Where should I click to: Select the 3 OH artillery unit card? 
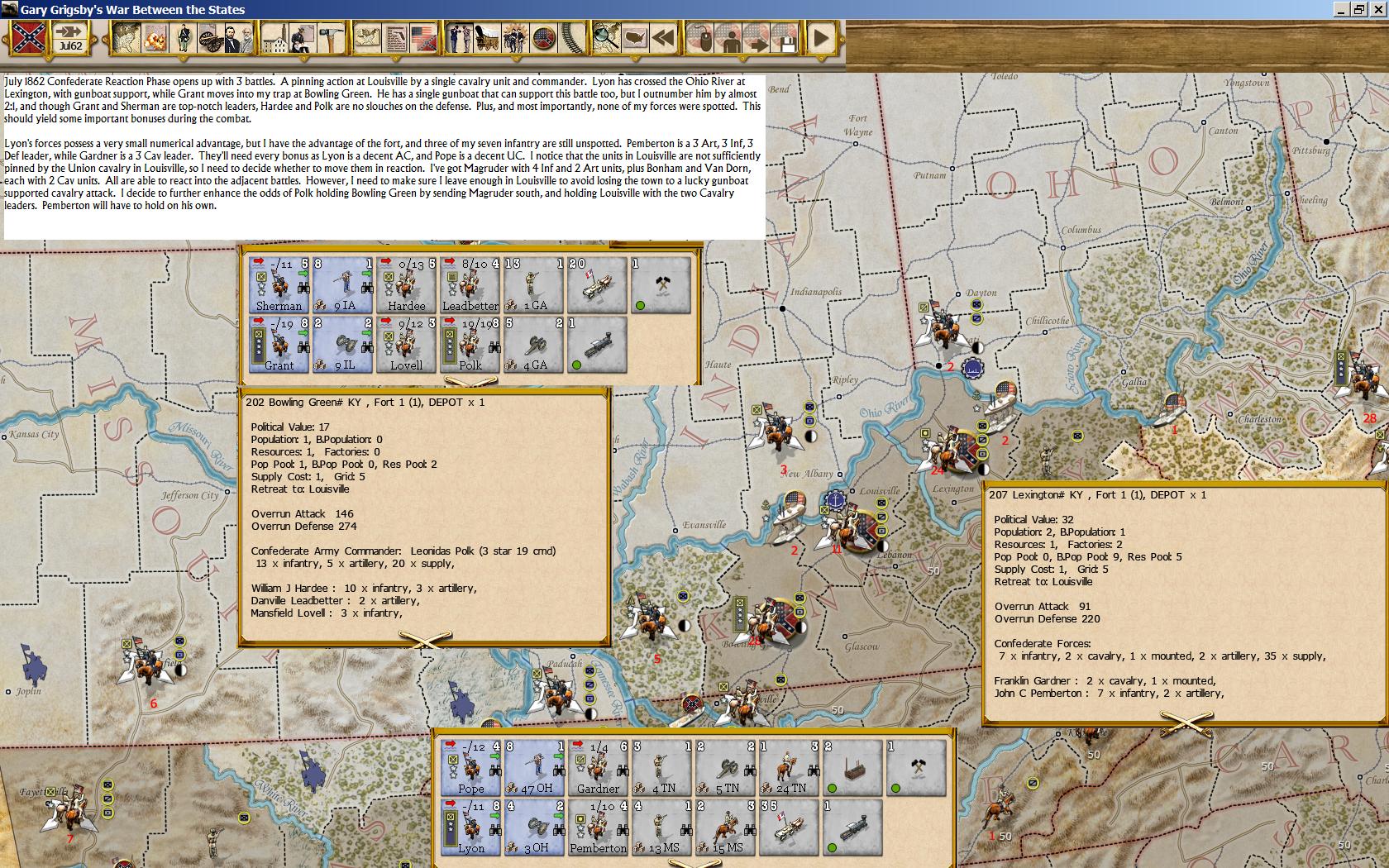pyautogui.click(x=534, y=827)
